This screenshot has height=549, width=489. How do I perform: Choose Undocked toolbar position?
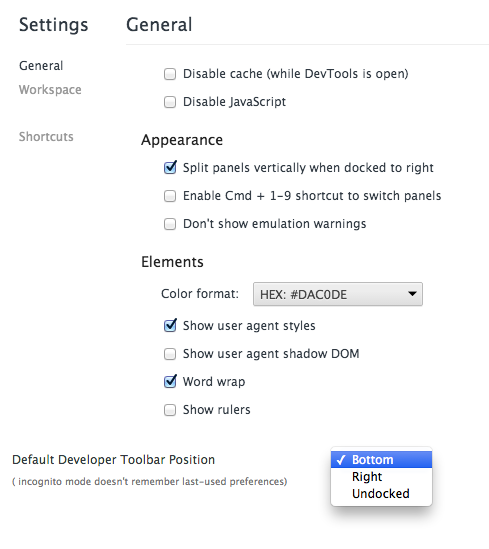point(382,494)
